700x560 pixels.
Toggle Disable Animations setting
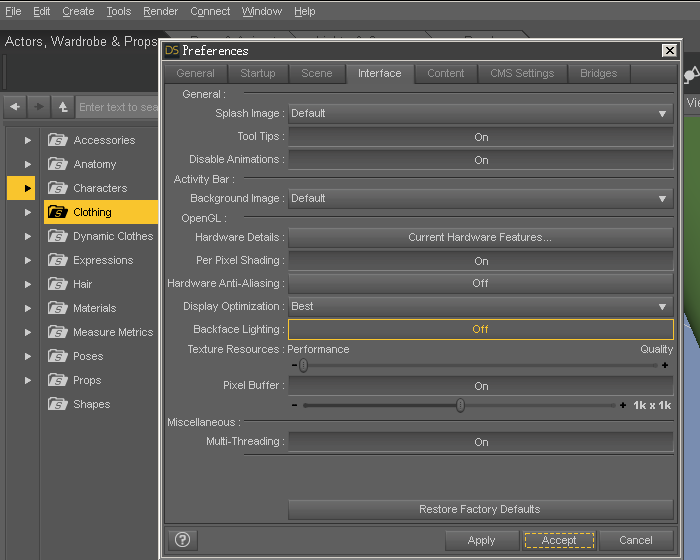481,160
